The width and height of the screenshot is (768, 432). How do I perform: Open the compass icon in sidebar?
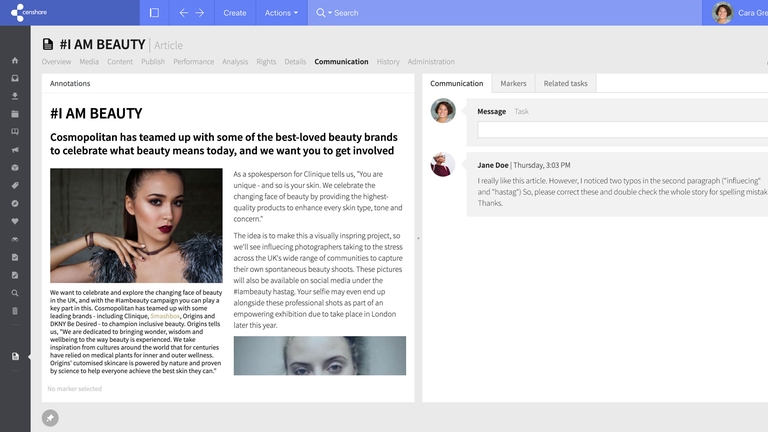coord(15,203)
